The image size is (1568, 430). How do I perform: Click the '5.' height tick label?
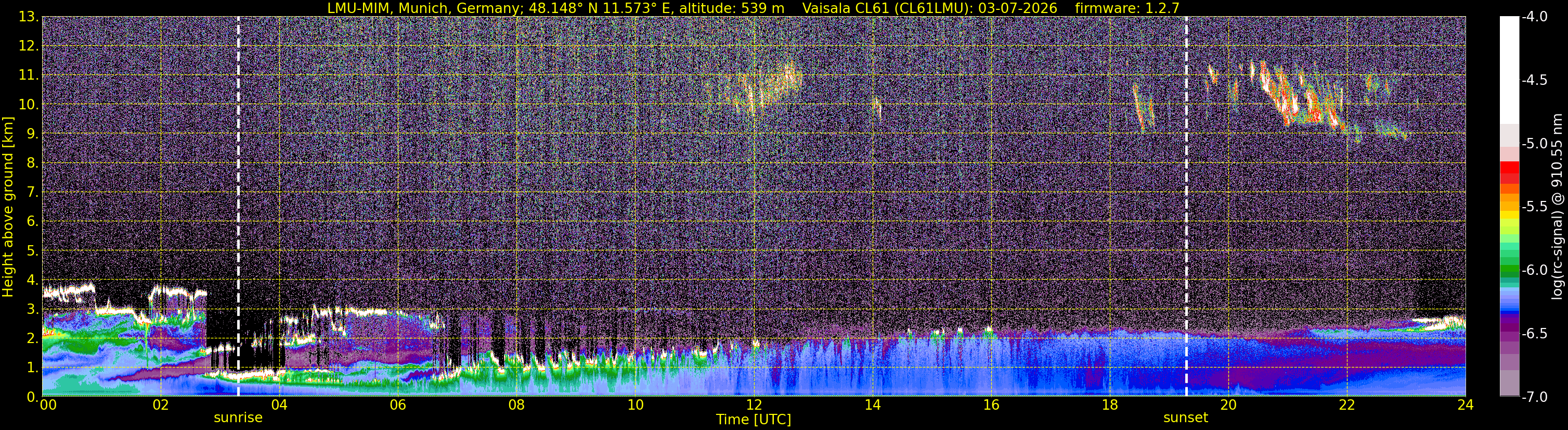tap(32, 251)
